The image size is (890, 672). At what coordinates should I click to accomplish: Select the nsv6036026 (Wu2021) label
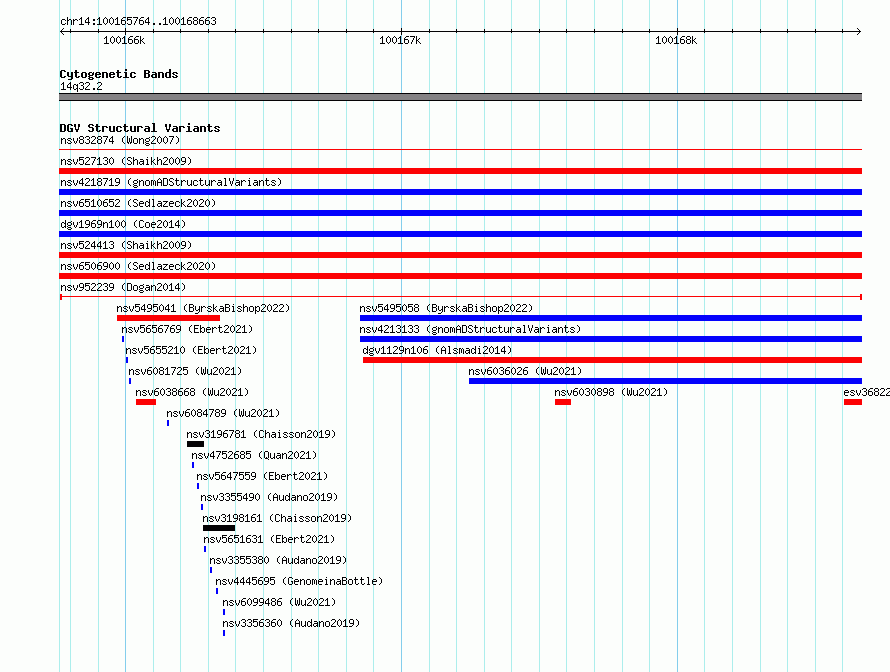[x=525, y=371]
